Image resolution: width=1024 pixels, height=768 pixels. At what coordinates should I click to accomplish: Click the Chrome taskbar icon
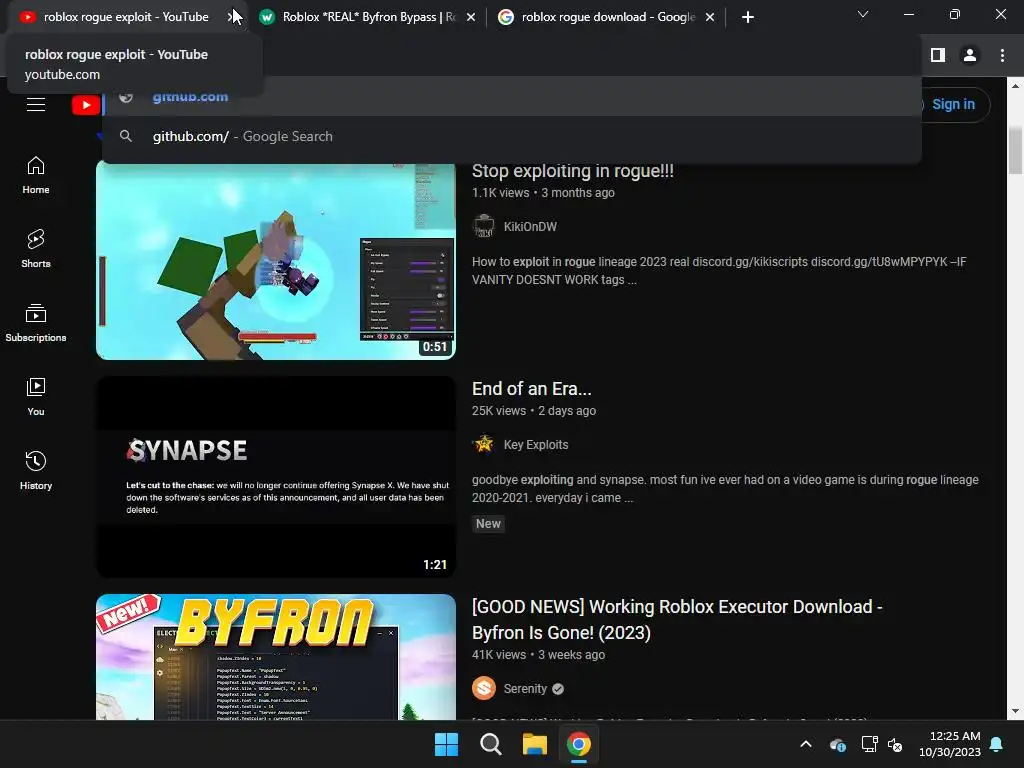click(579, 744)
